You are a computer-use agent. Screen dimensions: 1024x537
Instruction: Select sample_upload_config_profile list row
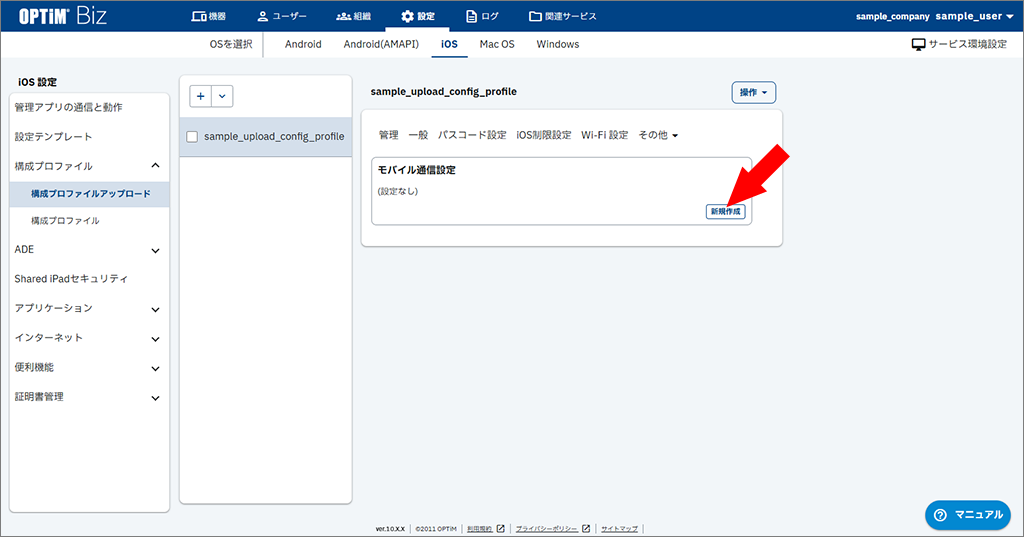point(266,137)
